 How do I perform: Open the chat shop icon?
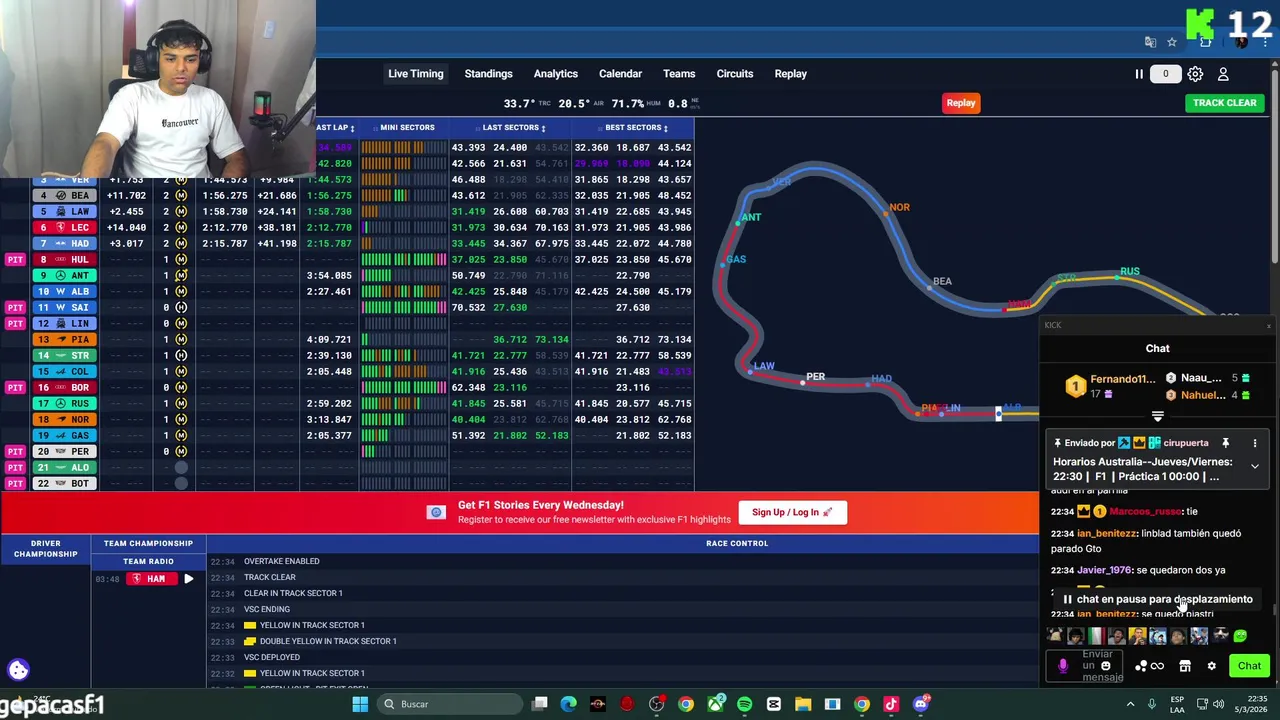coord(1185,666)
